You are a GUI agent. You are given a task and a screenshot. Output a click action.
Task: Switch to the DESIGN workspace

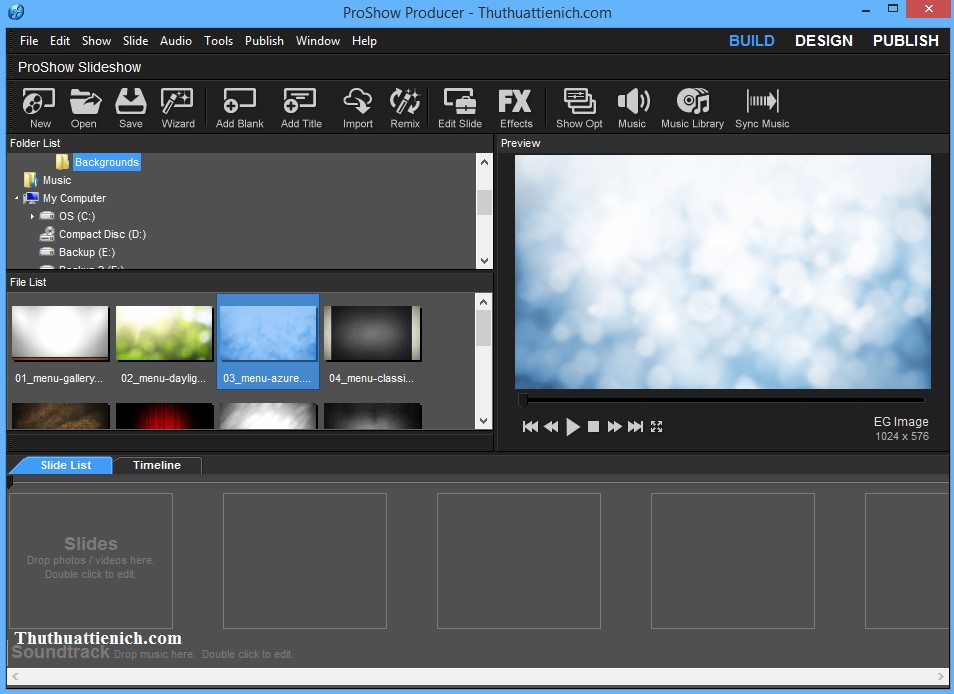tap(823, 41)
